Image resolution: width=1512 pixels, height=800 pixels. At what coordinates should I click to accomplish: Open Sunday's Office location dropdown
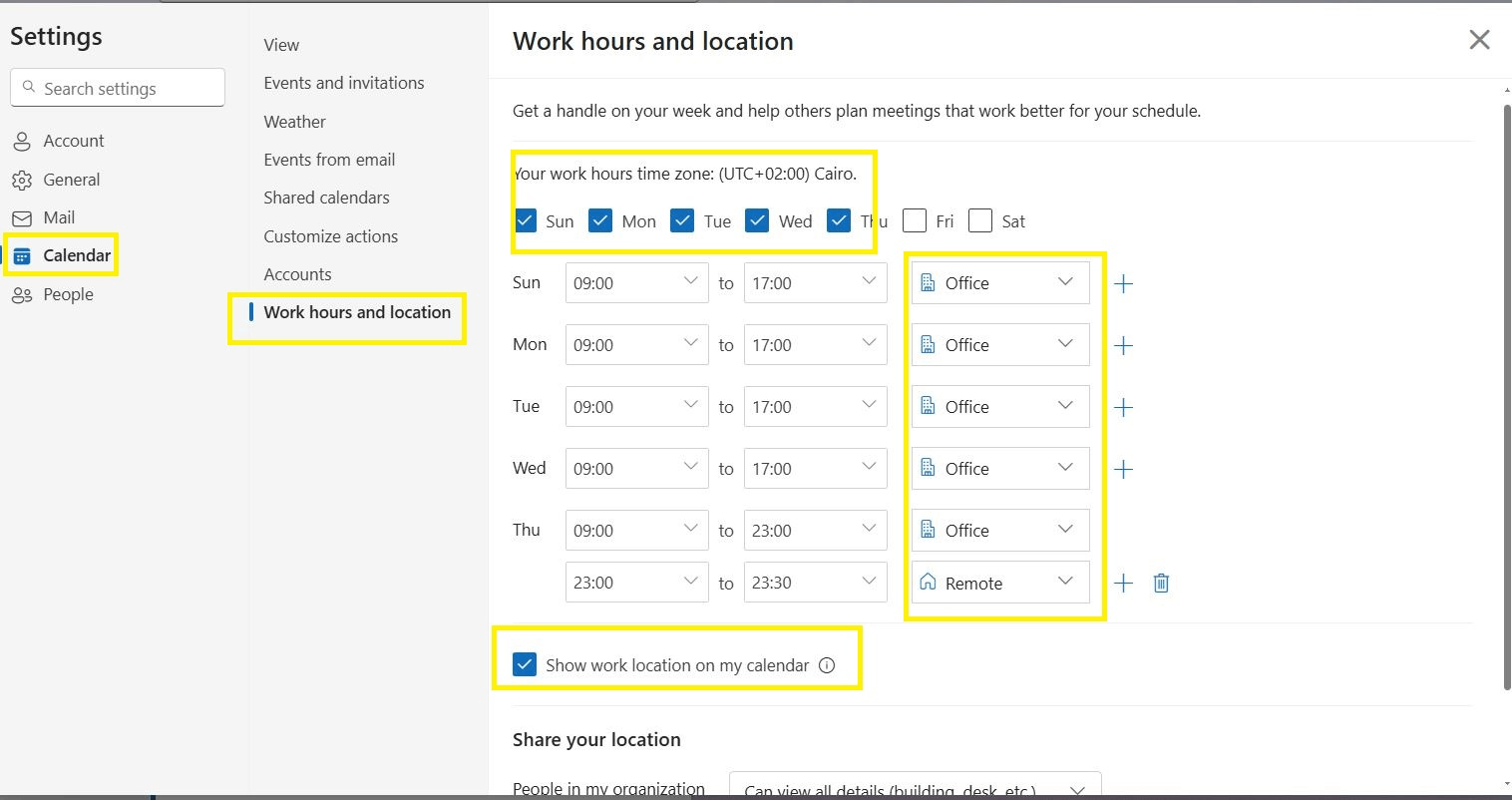point(1000,283)
